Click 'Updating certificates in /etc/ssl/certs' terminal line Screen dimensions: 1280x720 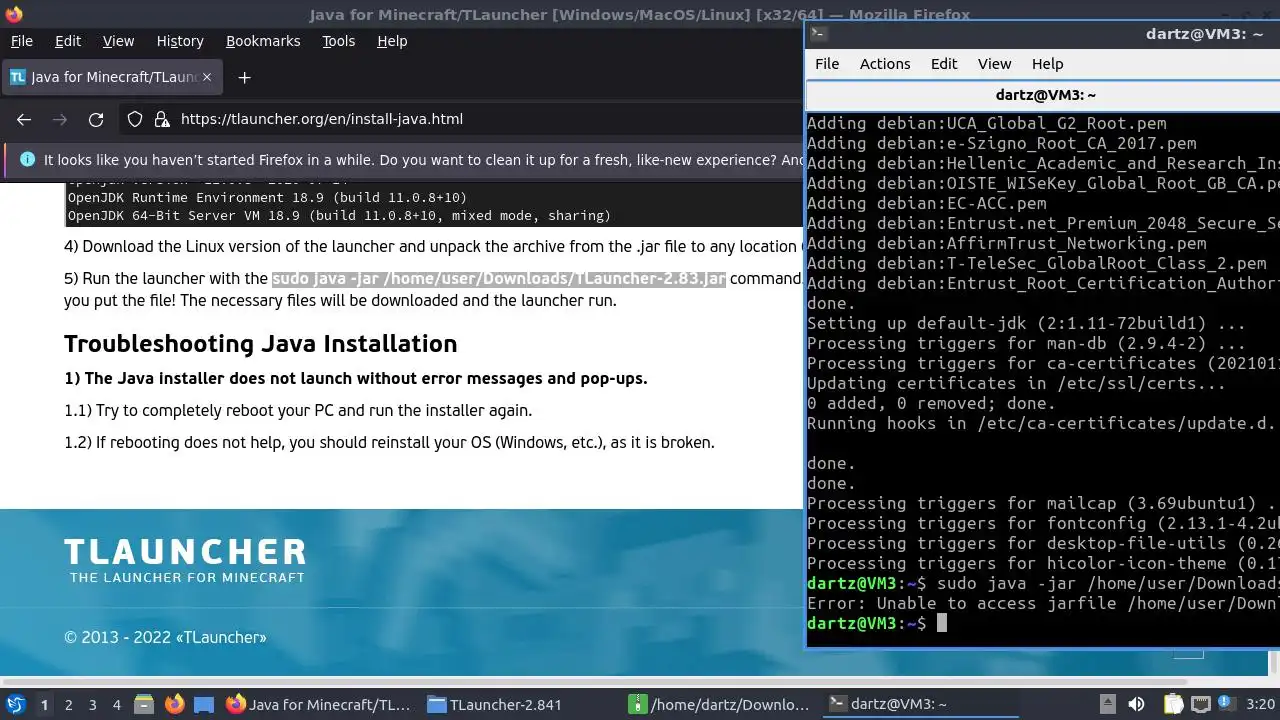point(1016,383)
